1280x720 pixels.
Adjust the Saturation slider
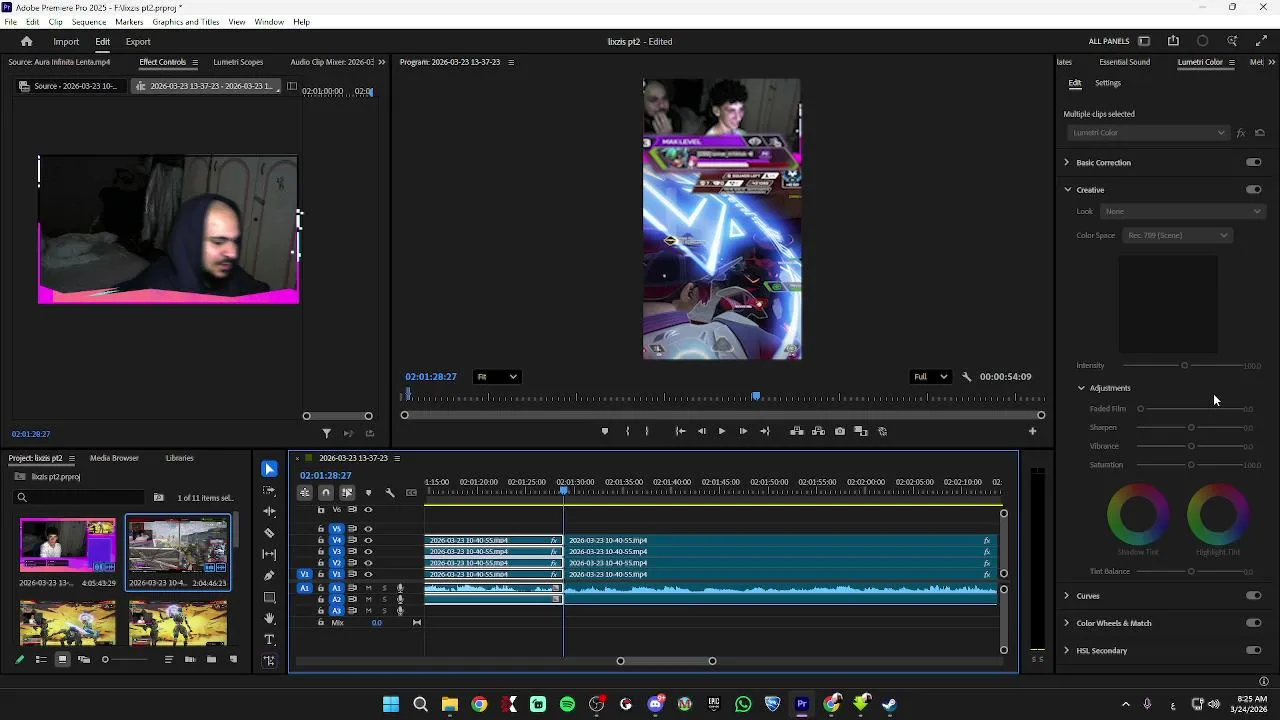click(x=1191, y=465)
